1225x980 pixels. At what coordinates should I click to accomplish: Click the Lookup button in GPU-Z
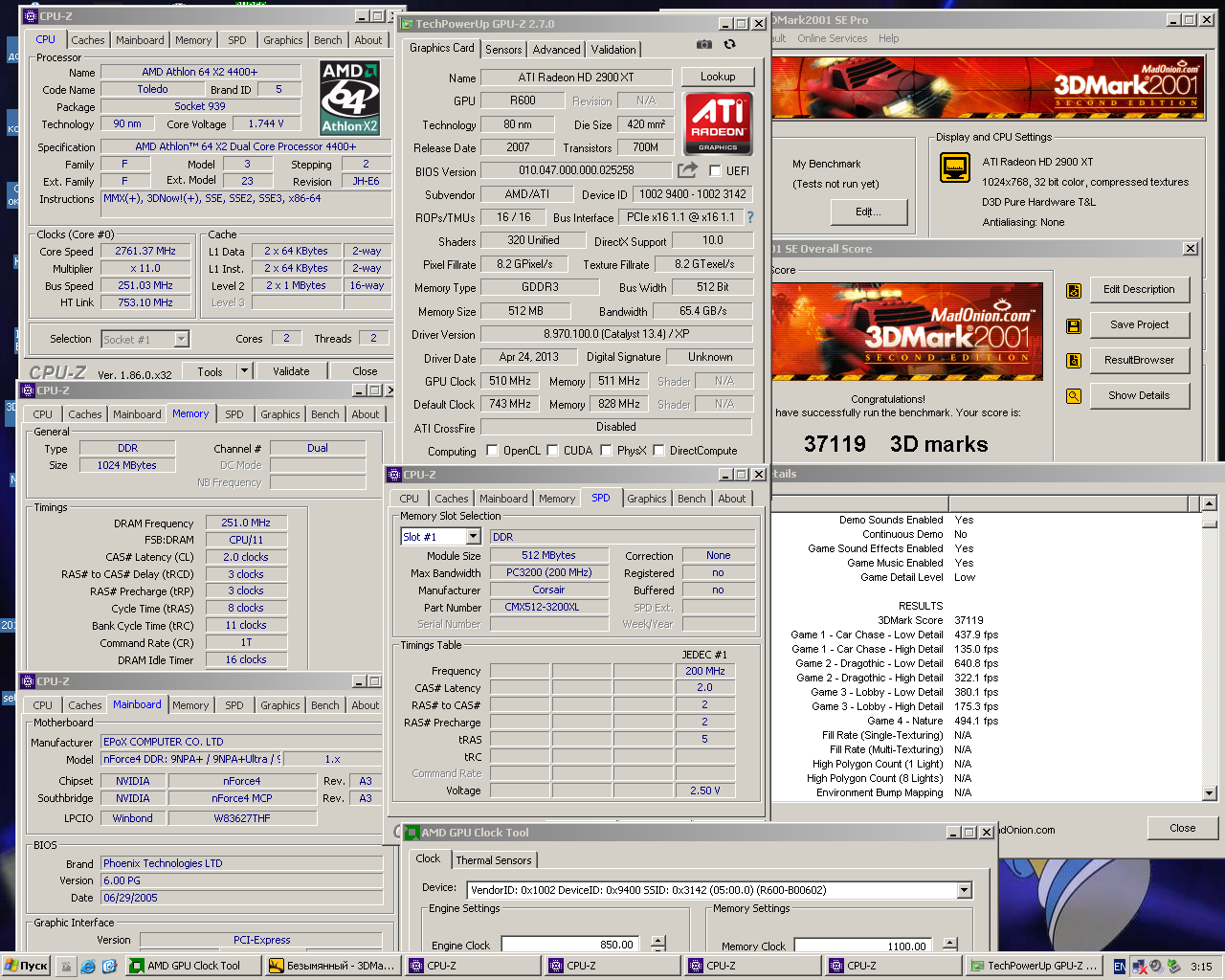[x=718, y=77]
